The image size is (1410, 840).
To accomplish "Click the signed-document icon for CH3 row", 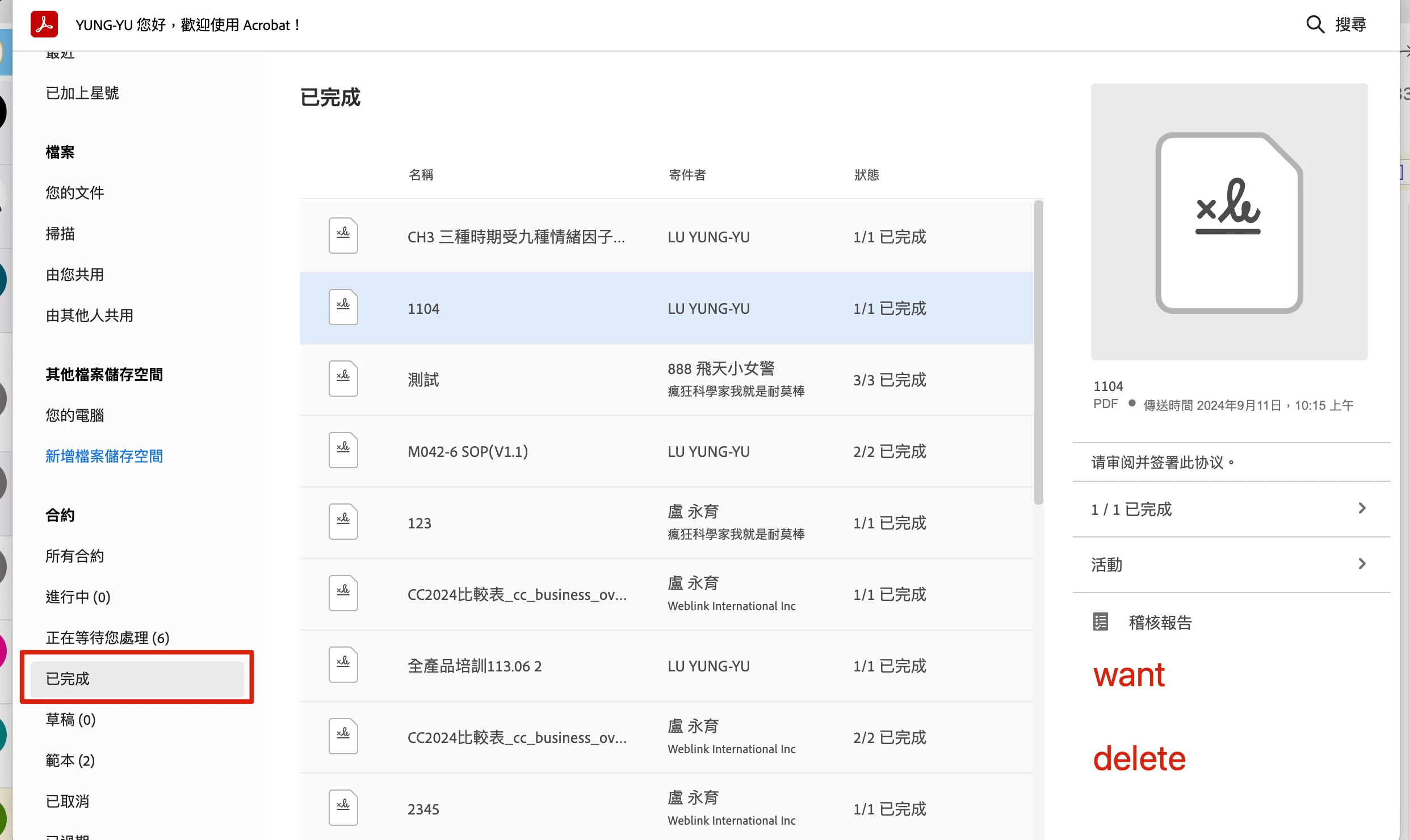I will coord(343,236).
